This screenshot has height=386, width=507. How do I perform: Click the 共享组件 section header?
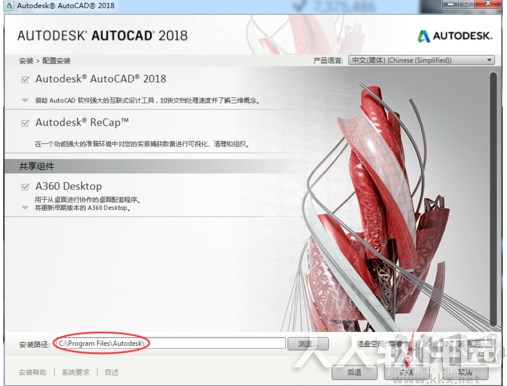pyautogui.click(x=36, y=166)
